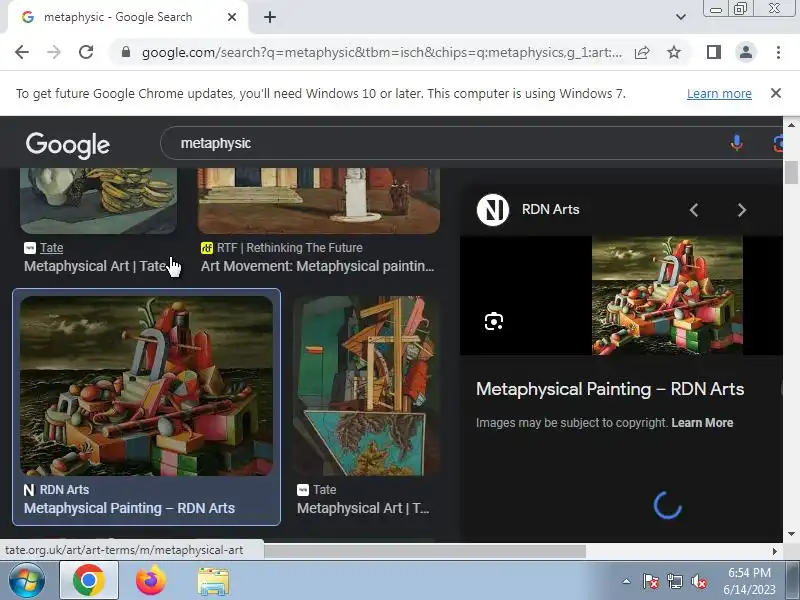Click the browser forward arrow
This screenshot has height=600, width=800.
(x=54, y=52)
